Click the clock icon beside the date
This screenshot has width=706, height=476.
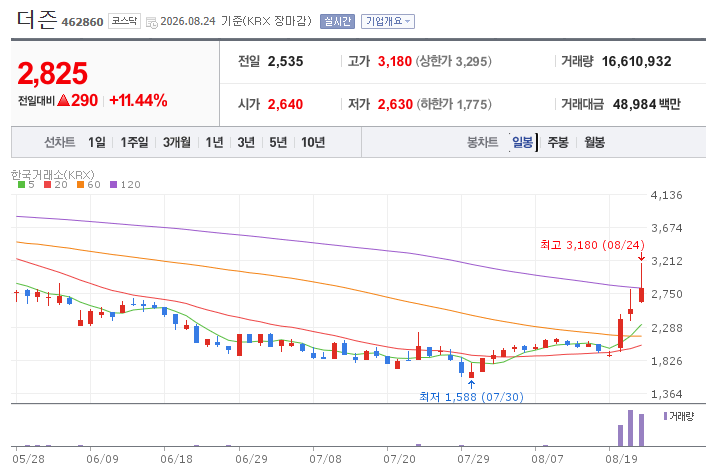(x=152, y=22)
